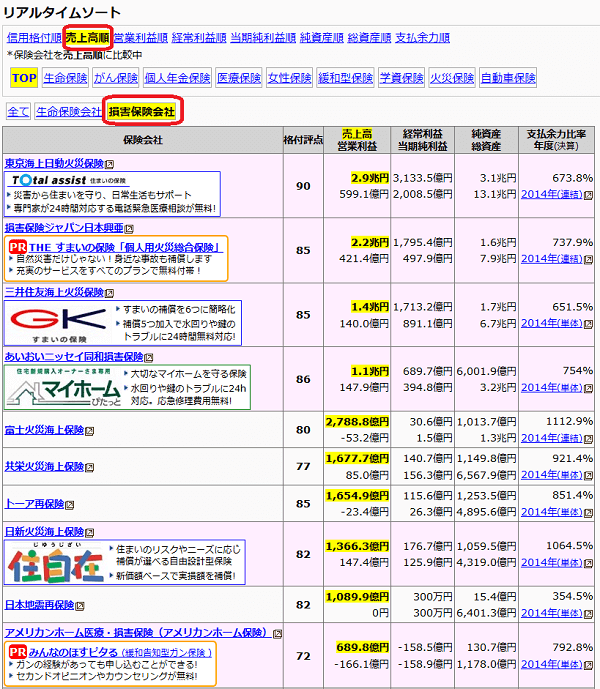
Task: Open 火災保険 category
Action: 452,78
